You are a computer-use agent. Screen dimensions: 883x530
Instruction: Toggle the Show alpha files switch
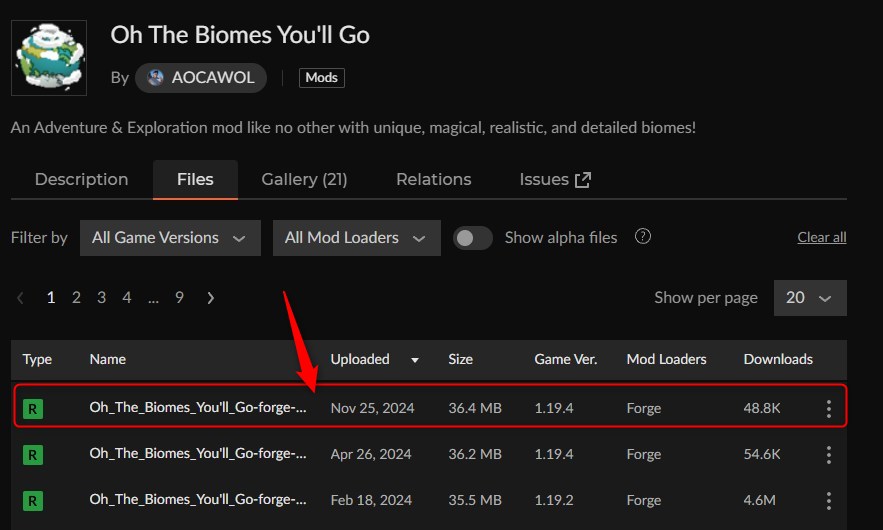tap(473, 238)
